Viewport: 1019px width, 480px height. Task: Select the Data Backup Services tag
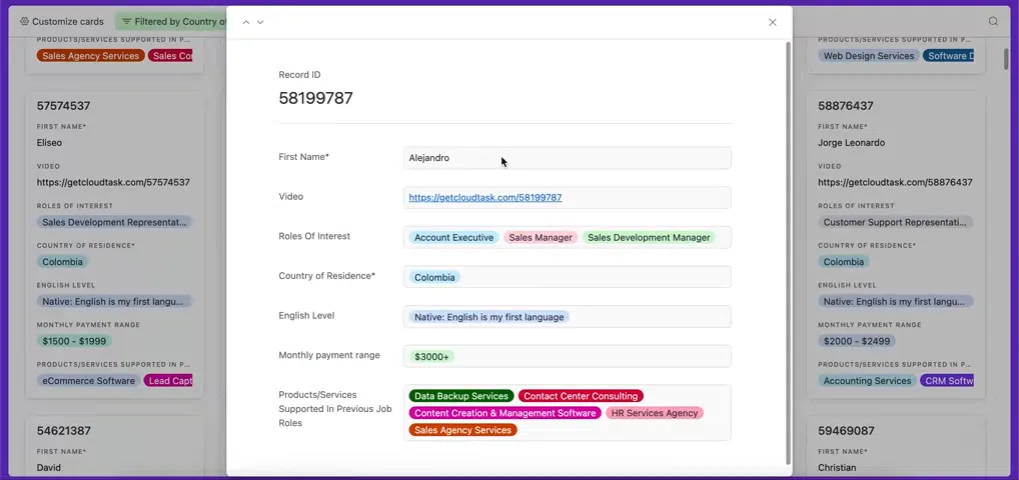(461, 396)
